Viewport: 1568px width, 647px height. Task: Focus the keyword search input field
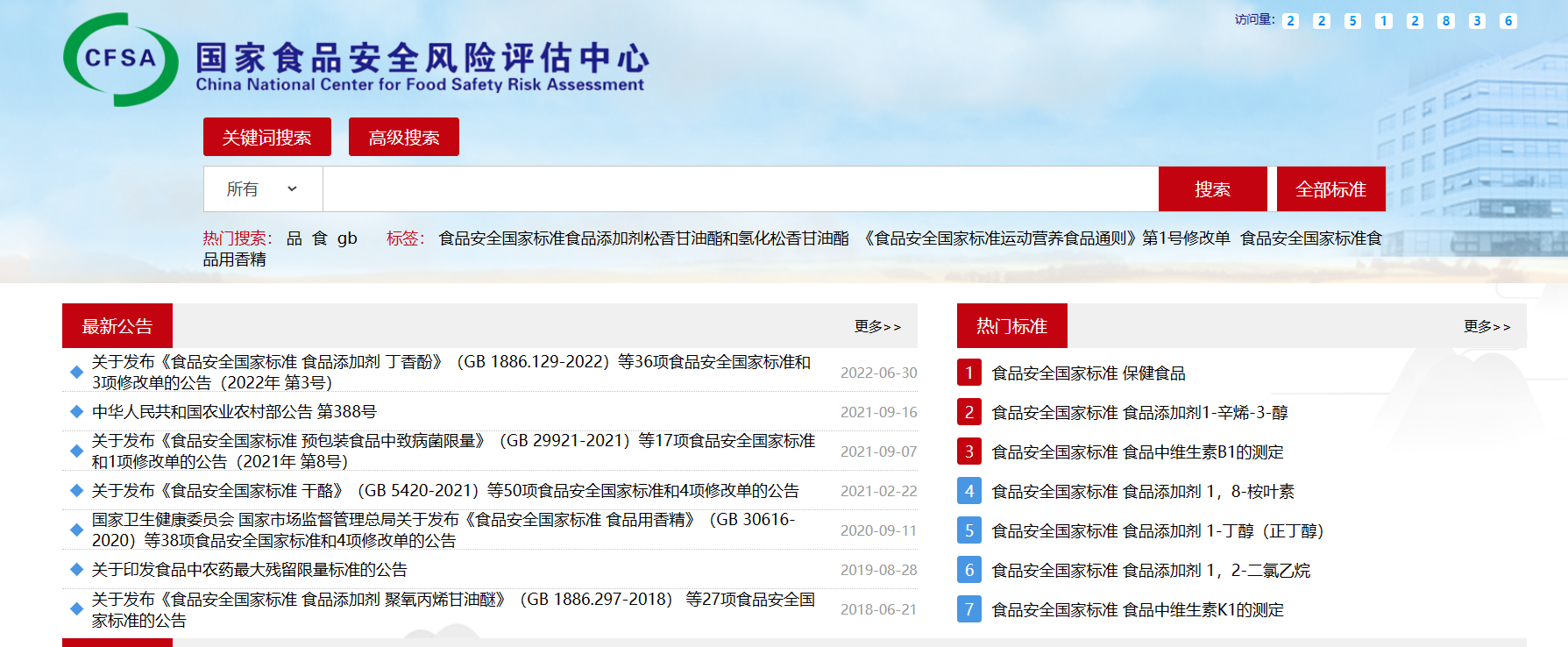point(741,188)
